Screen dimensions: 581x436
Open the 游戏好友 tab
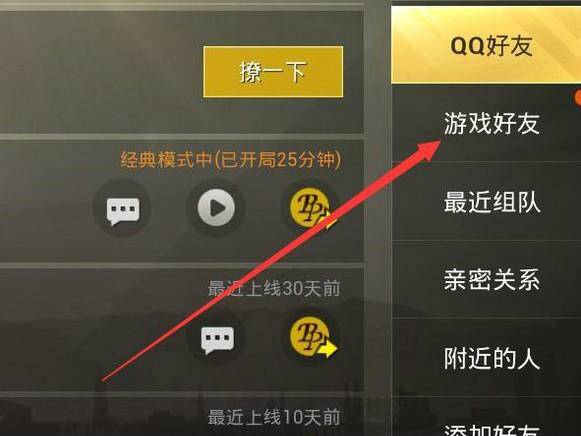click(486, 124)
